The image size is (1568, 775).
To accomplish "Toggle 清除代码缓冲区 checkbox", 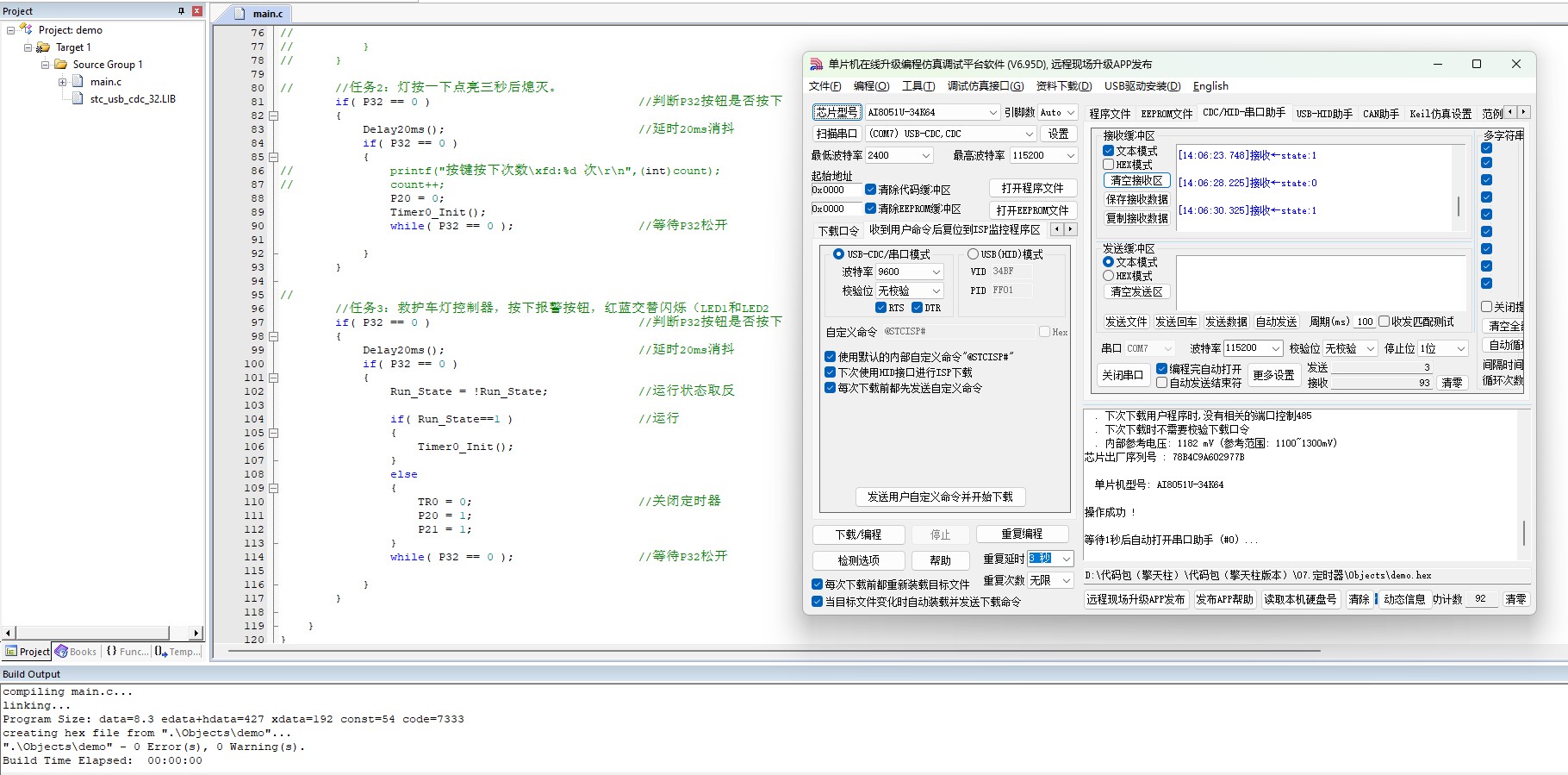I will click(870, 190).
